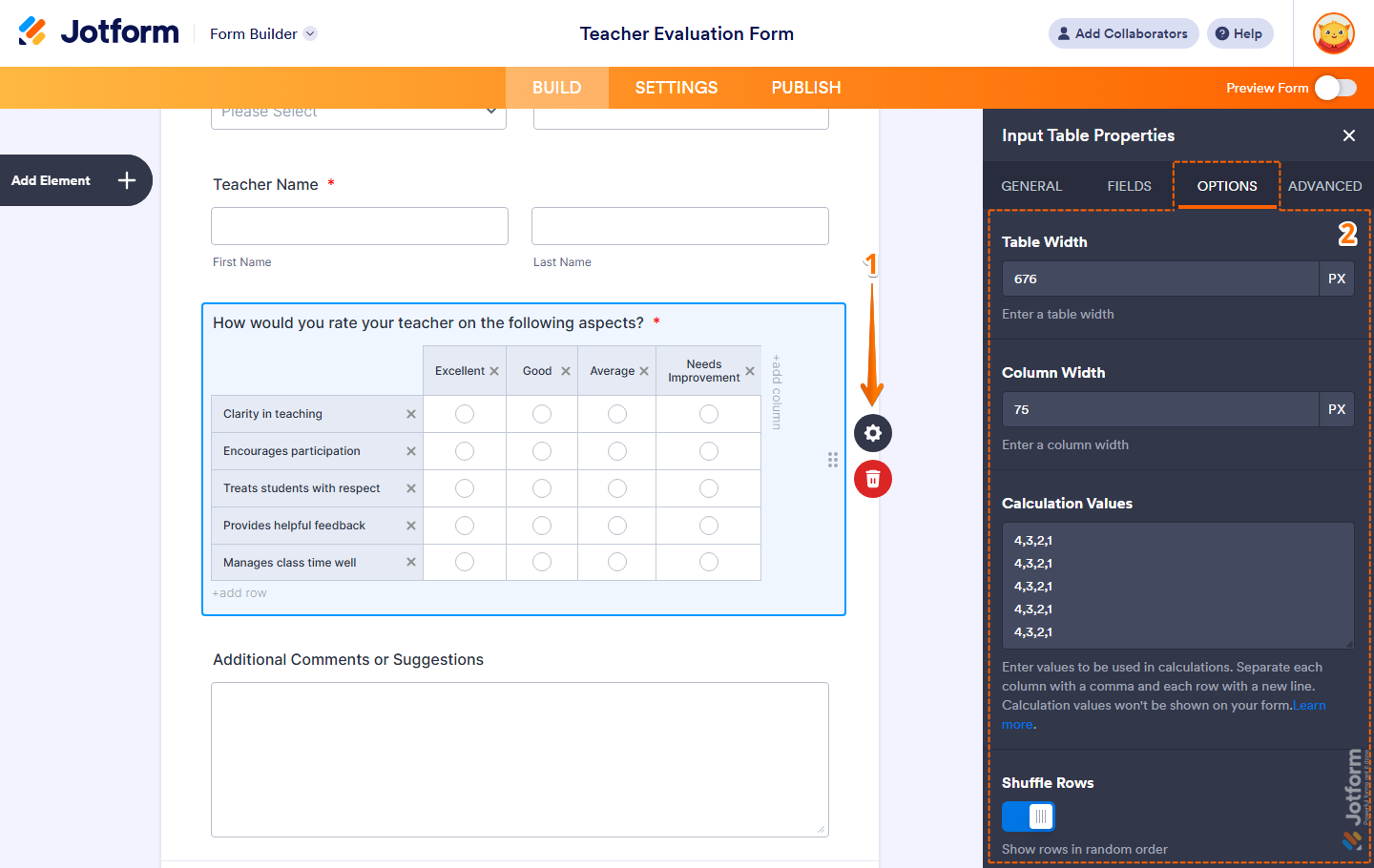1374x868 pixels.
Task: Expand the Form Builder dropdown chevron
Action: click(310, 33)
